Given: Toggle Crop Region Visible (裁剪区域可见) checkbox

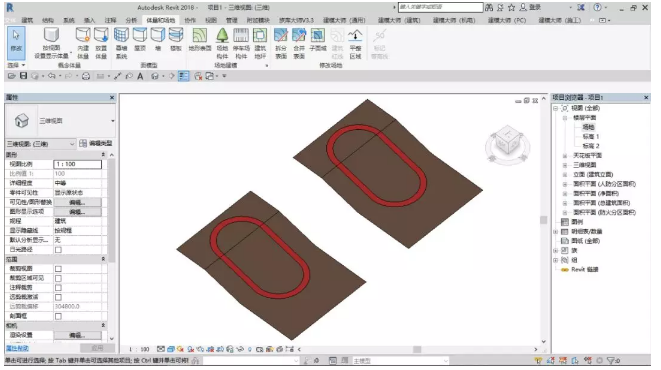Looking at the screenshot, I should [x=59, y=279].
